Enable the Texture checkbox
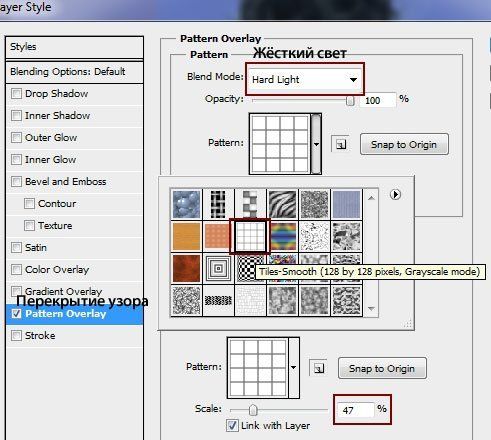The width and height of the screenshot is (491, 440). pos(29,225)
